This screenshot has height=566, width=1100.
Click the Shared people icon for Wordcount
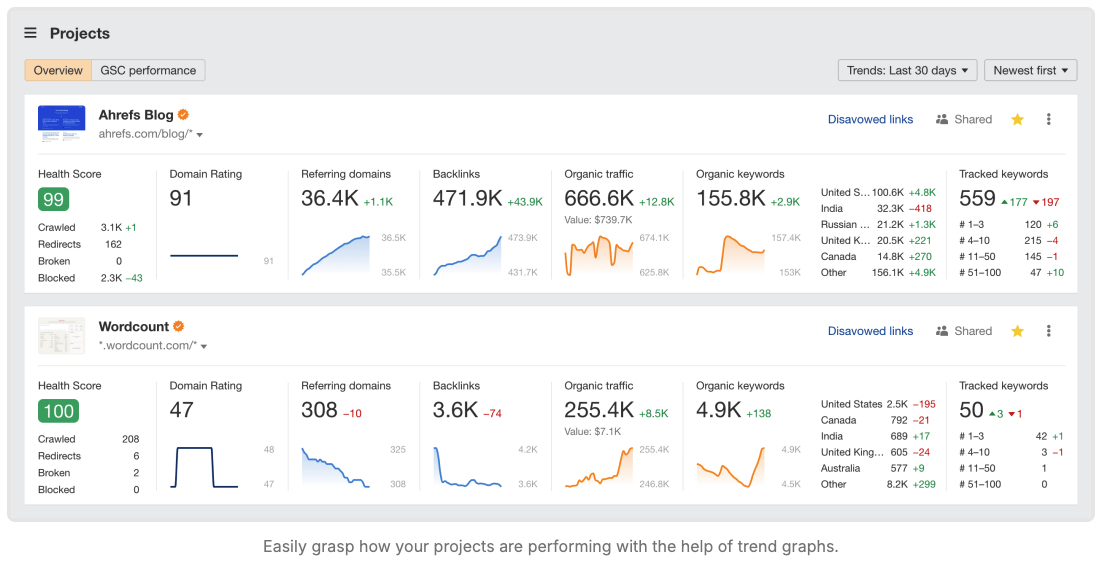[942, 331]
